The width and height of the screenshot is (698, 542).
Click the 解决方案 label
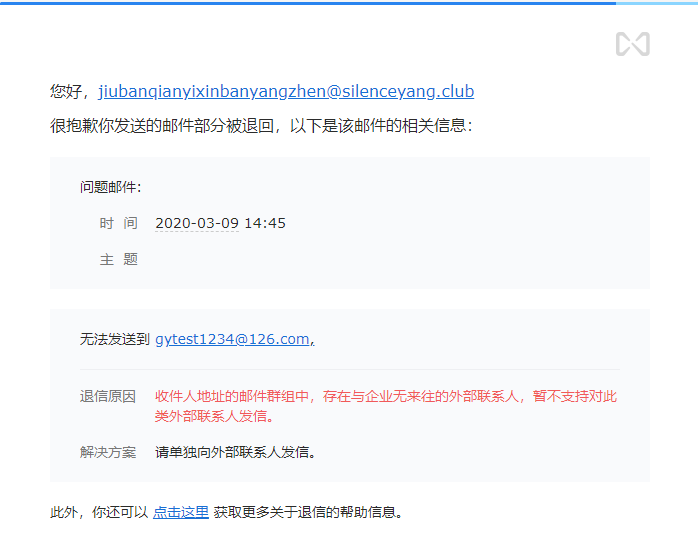click(108, 452)
